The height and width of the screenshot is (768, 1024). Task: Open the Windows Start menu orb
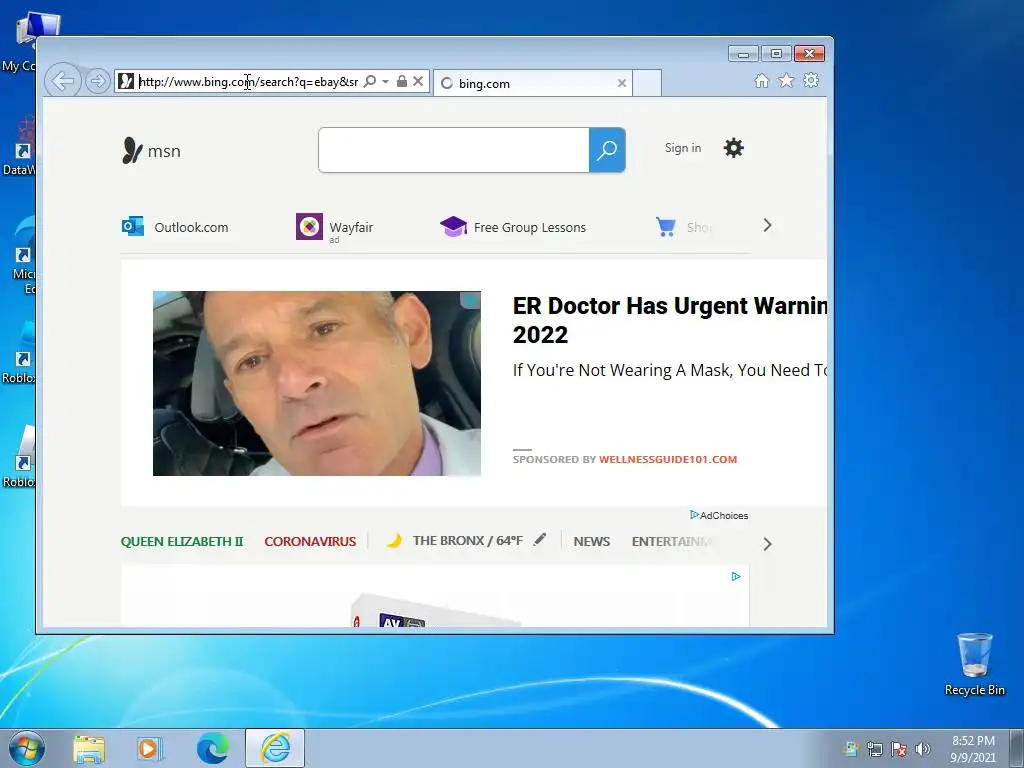(27, 748)
